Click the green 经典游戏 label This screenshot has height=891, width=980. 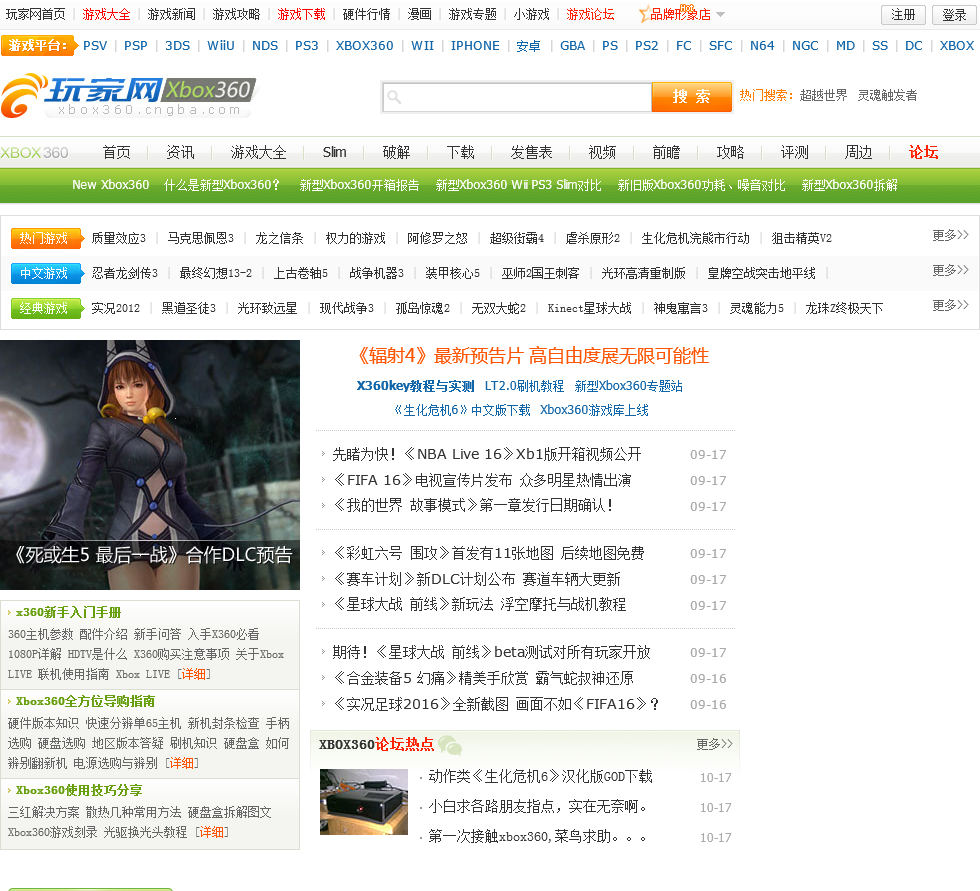(x=46, y=308)
